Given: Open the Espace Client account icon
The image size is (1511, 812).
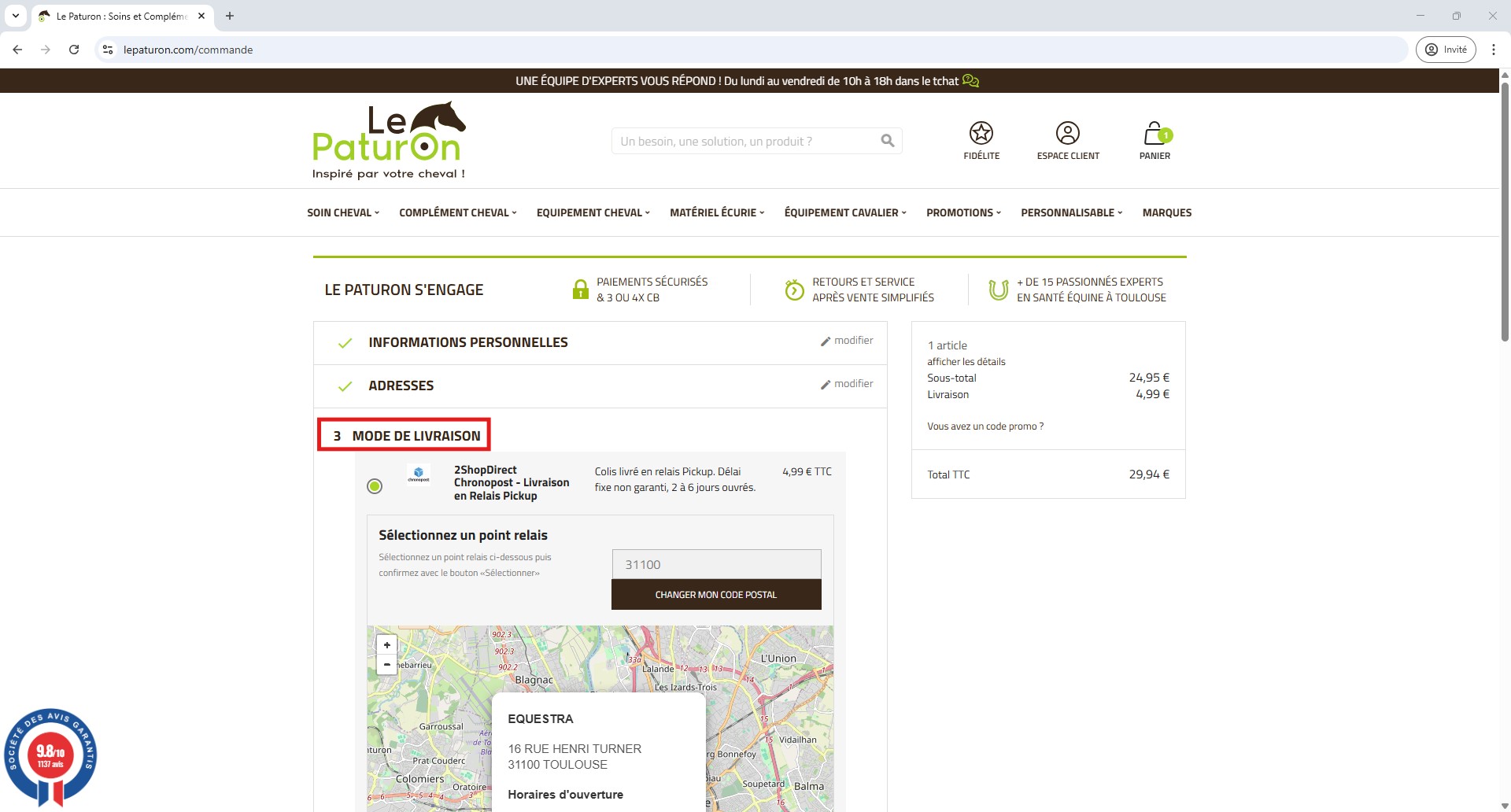Looking at the screenshot, I should [x=1067, y=134].
